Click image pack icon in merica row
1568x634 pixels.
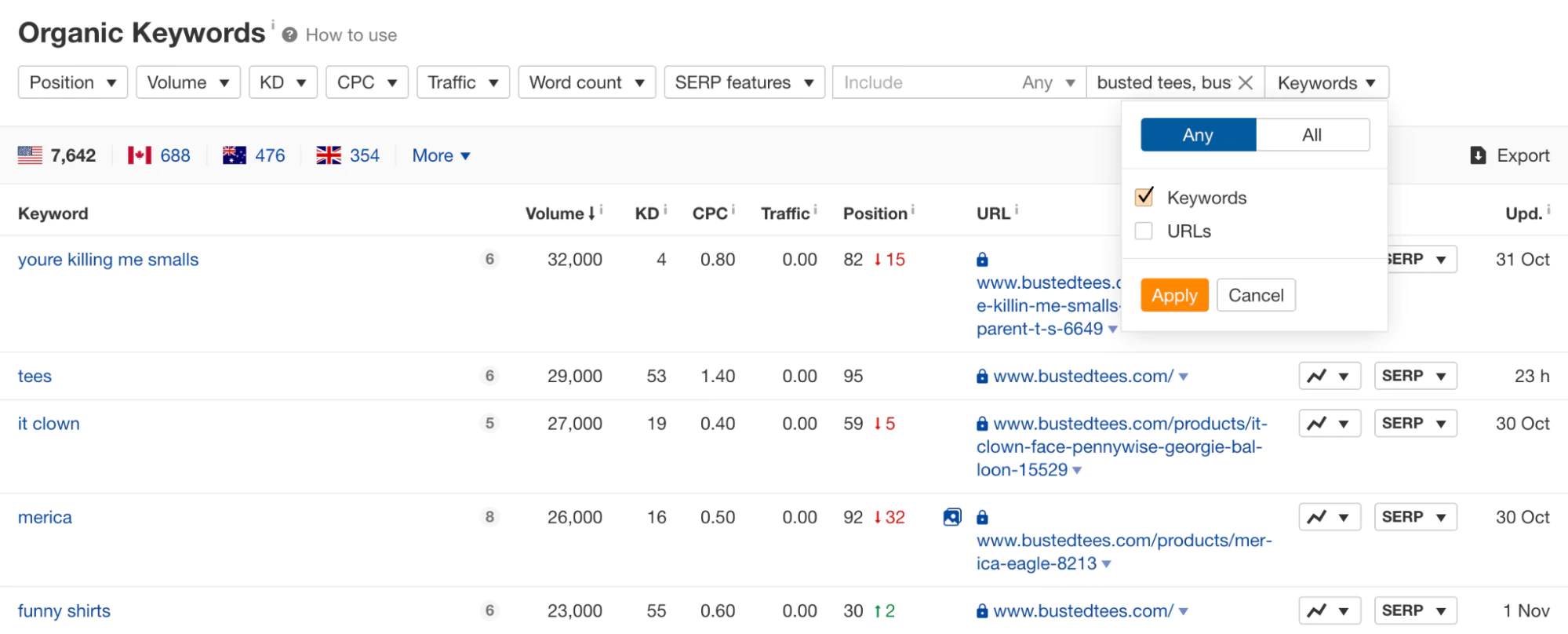951,517
